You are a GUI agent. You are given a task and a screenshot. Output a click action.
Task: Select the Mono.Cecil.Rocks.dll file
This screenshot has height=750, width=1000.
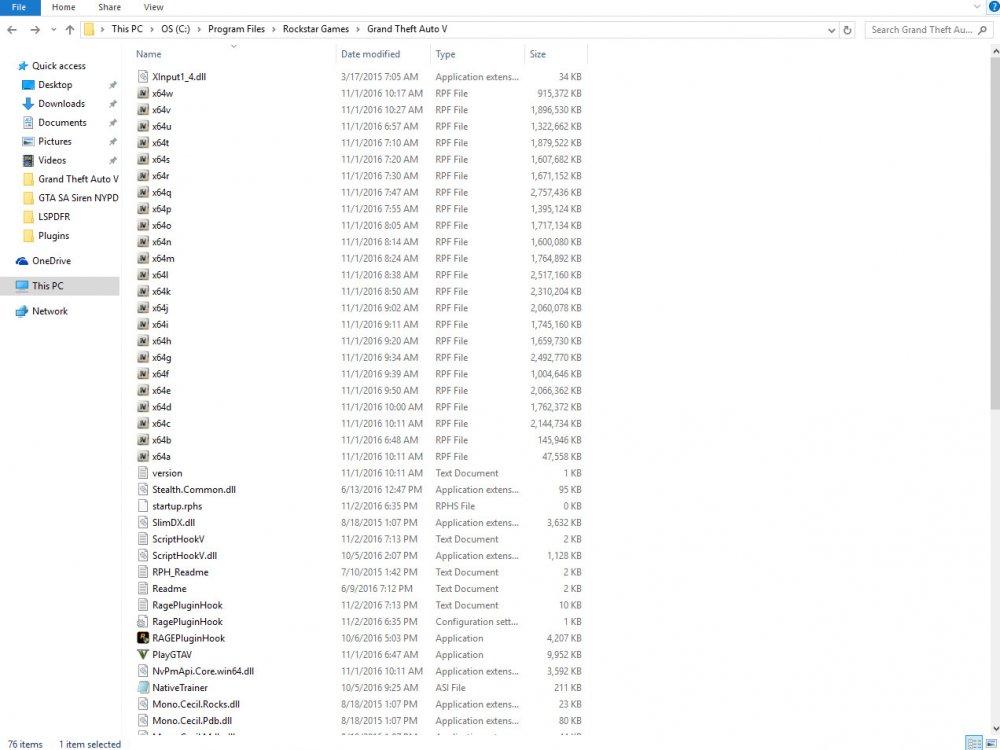tap(196, 704)
